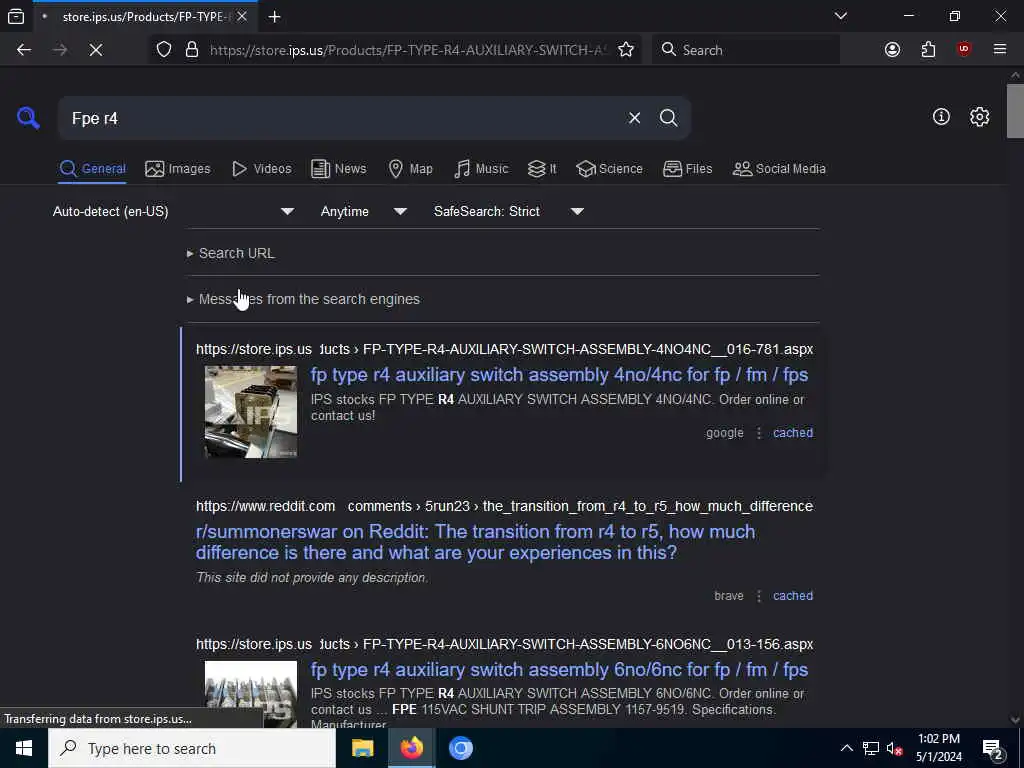Stop page loading with X button
The height and width of the screenshot is (768, 1024).
(96, 50)
